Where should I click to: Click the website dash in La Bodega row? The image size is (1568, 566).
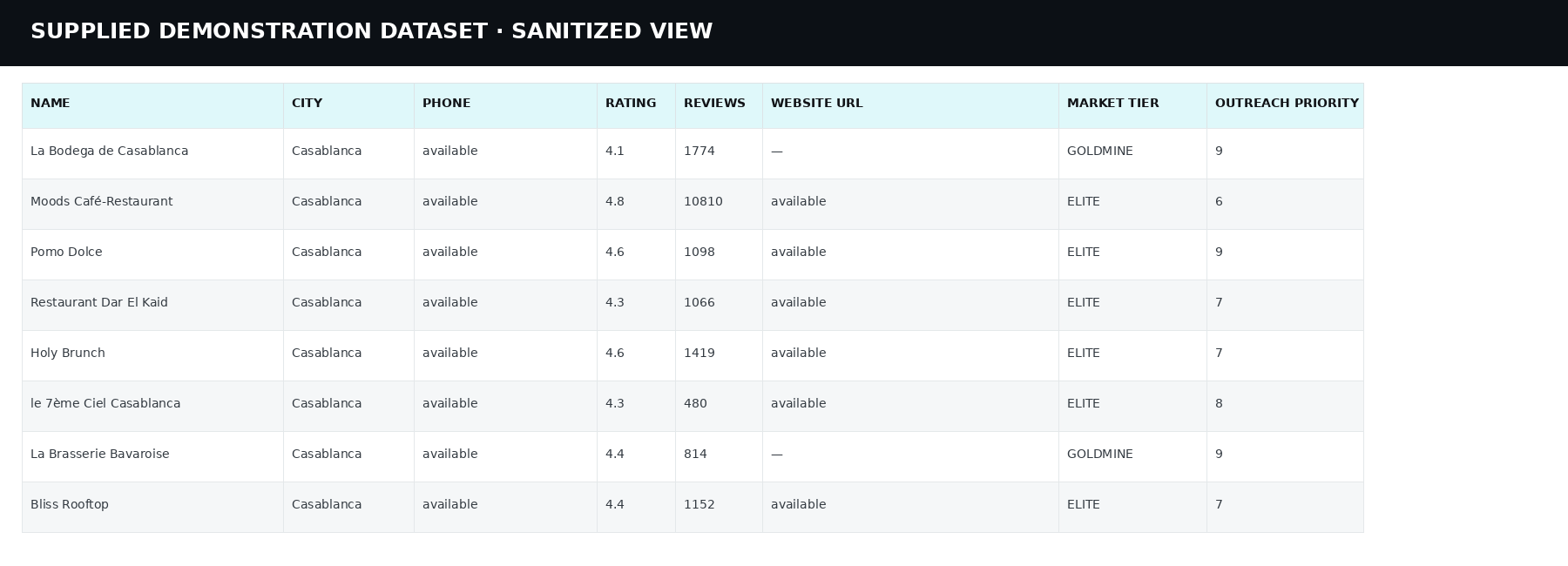(x=776, y=152)
